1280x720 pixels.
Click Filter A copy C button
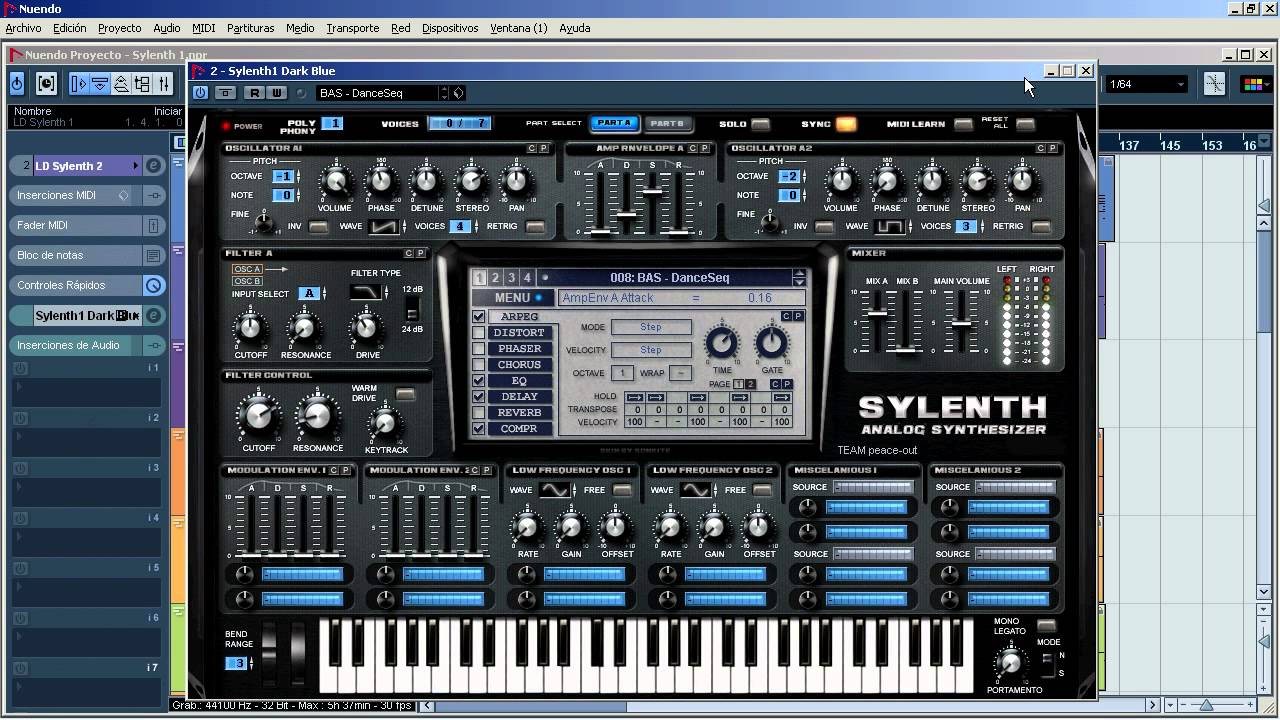(x=408, y=253)
